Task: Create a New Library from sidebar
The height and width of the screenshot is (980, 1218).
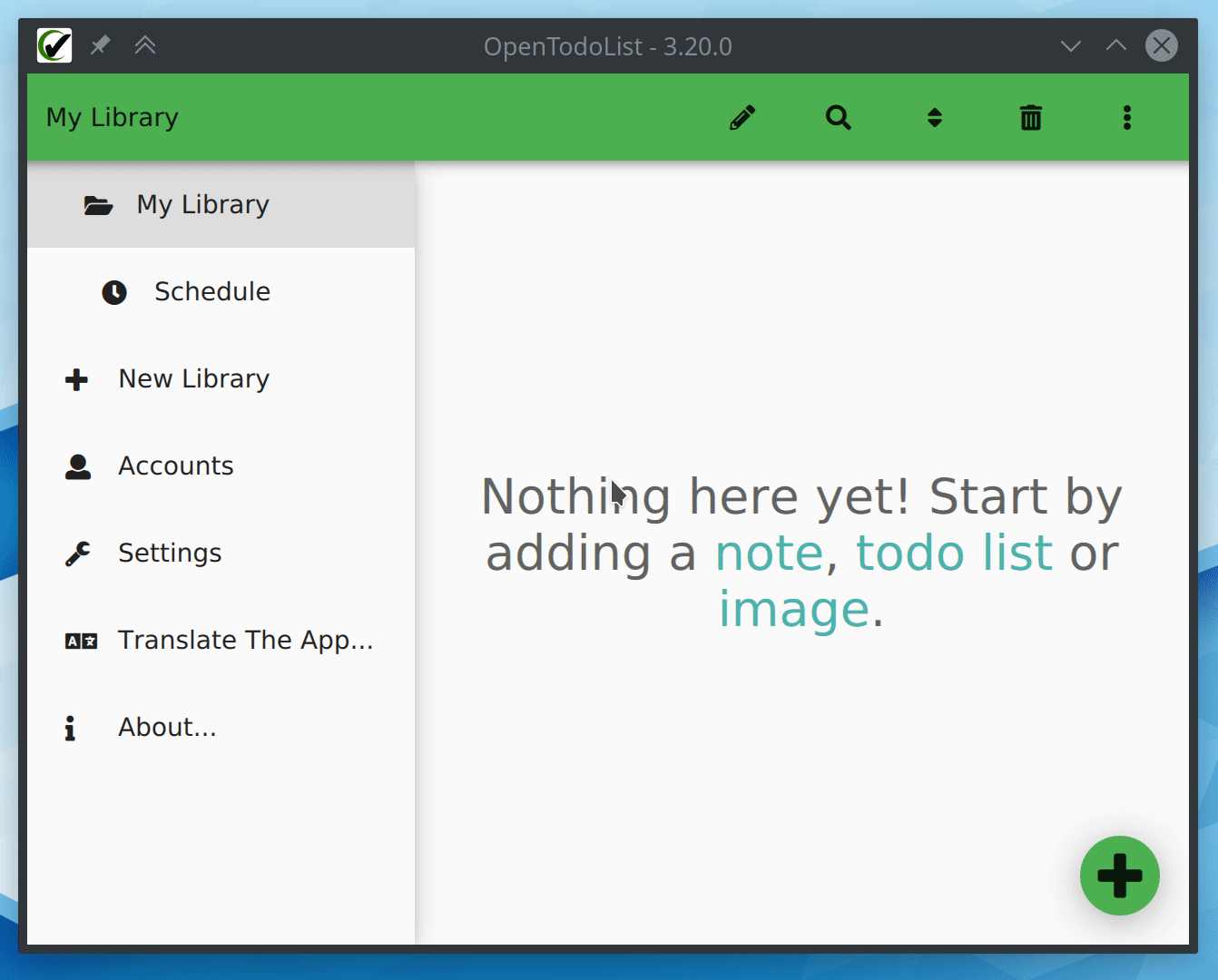Action: [221, 379]
